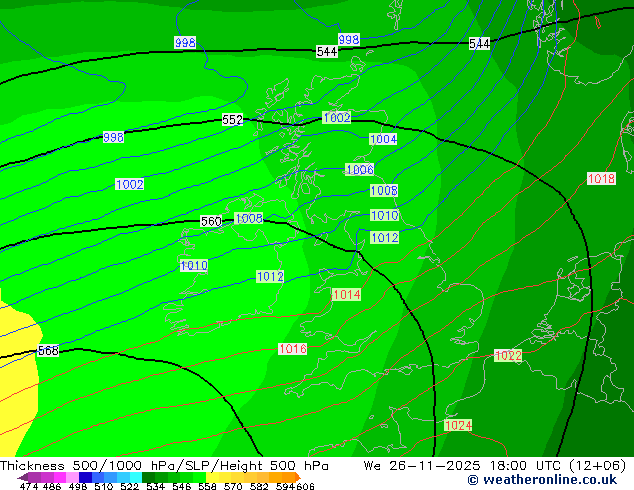Click the legend value 582
Viewport: 634px width, 490px height.
pos(259,486)
